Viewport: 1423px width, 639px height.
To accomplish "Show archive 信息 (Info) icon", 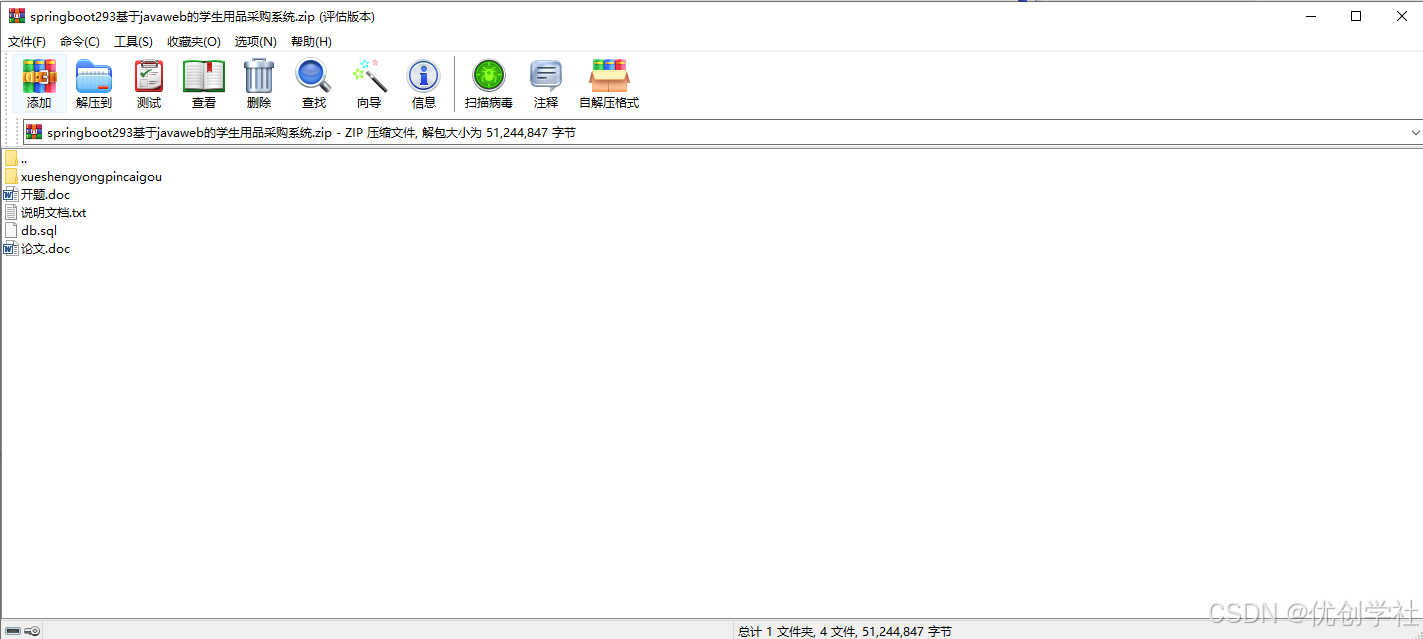I will tap(424, 76).
